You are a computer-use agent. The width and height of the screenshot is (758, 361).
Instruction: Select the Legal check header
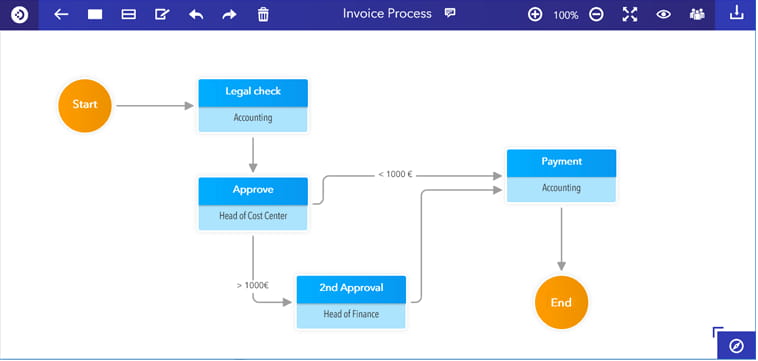(x=253, y=92)
